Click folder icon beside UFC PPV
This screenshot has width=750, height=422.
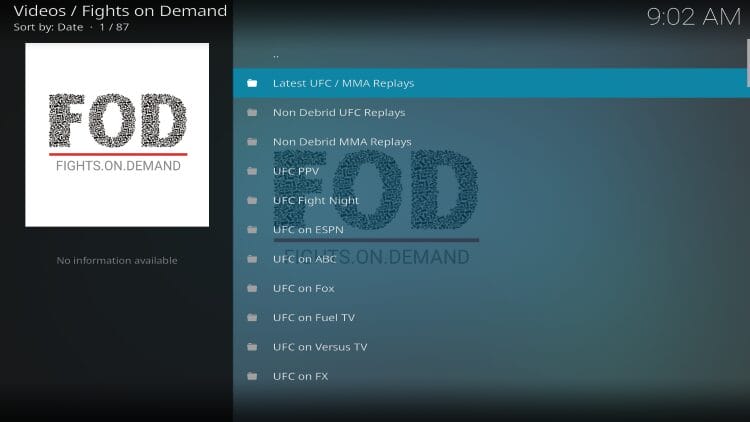pyautogui.click(x=252, y=171)
